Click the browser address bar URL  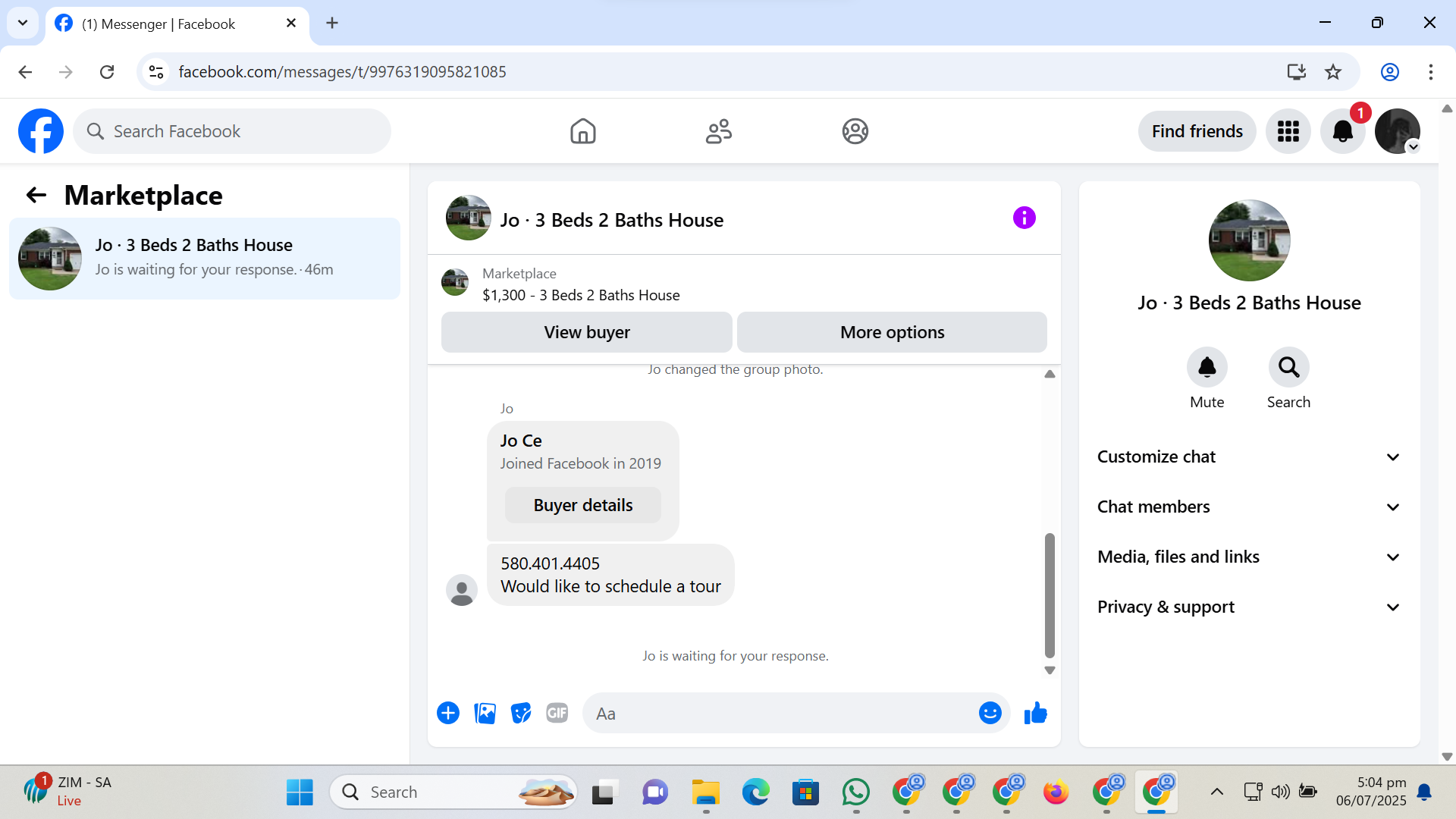pos(342,72)
